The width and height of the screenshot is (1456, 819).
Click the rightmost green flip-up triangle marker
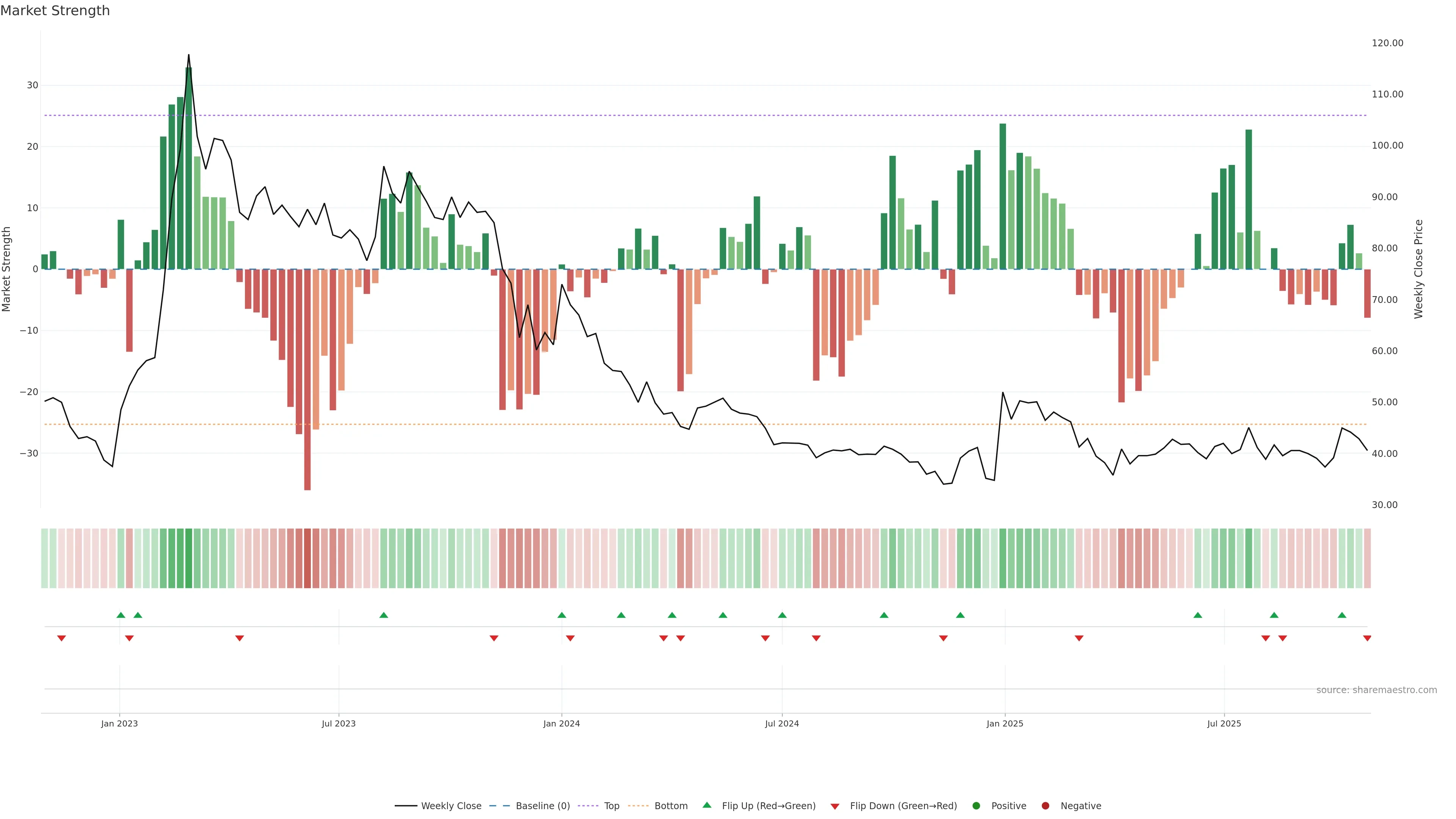coord(1342,615)
